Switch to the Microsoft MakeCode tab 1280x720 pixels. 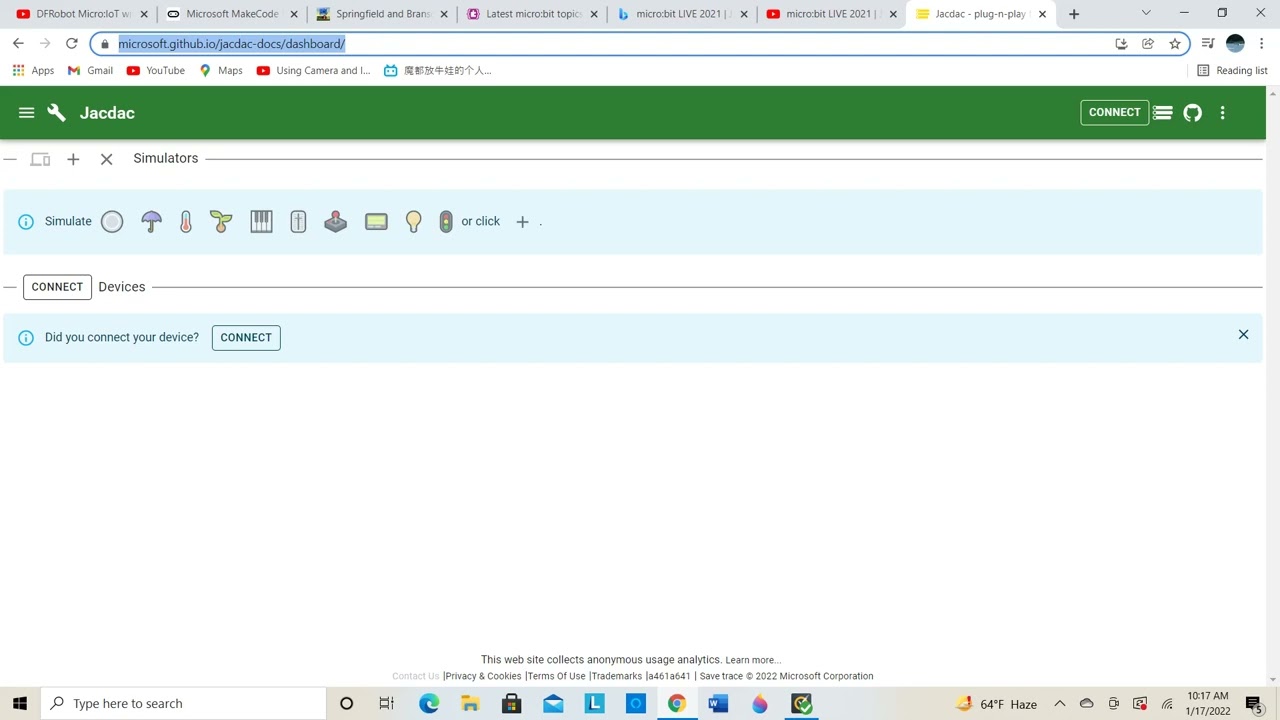coord(231,14)
